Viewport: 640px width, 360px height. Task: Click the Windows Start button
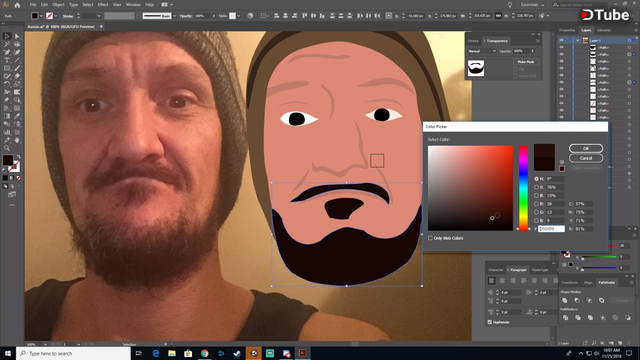[8, 353]
